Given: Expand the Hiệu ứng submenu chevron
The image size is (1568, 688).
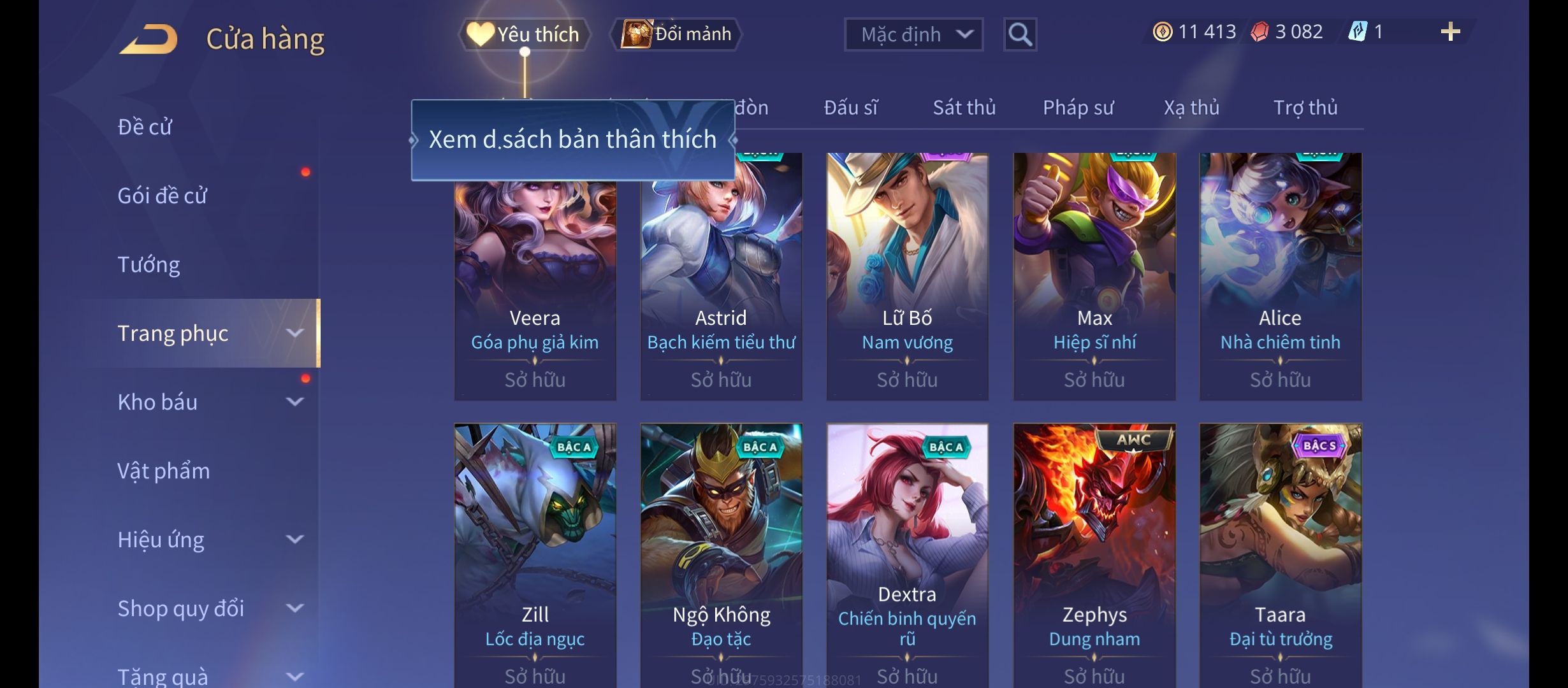Looking at the screenshot, I should point(294,540).
